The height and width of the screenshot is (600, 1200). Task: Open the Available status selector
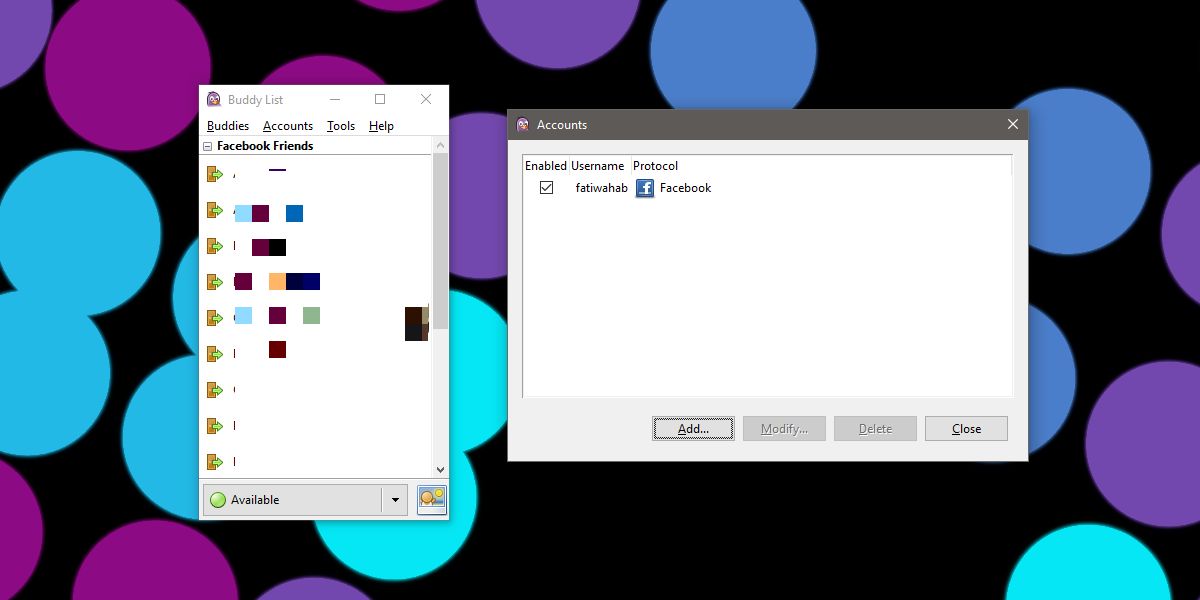coord(305,500)
